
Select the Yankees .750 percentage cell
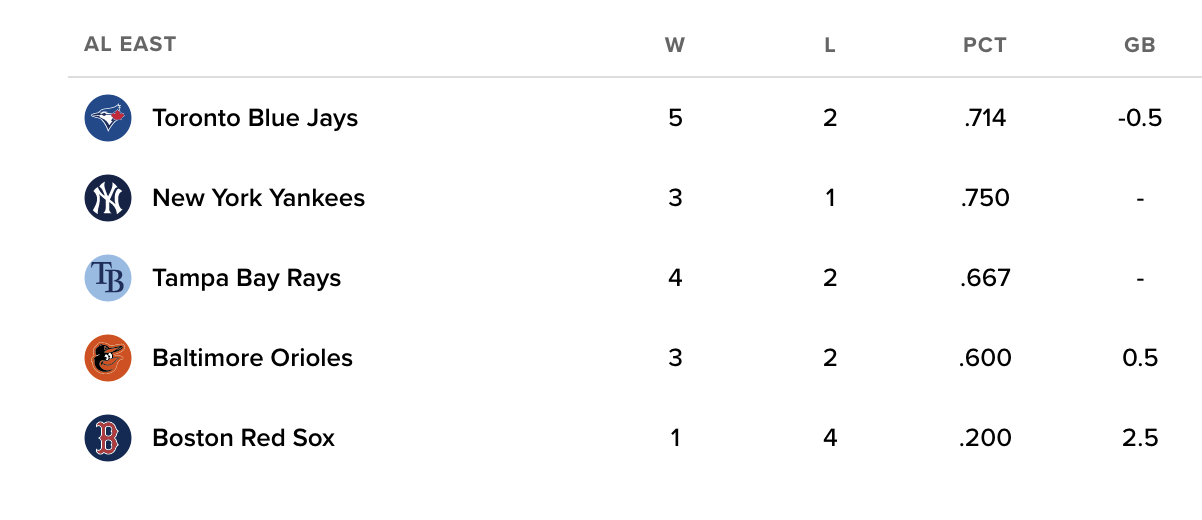985,198
